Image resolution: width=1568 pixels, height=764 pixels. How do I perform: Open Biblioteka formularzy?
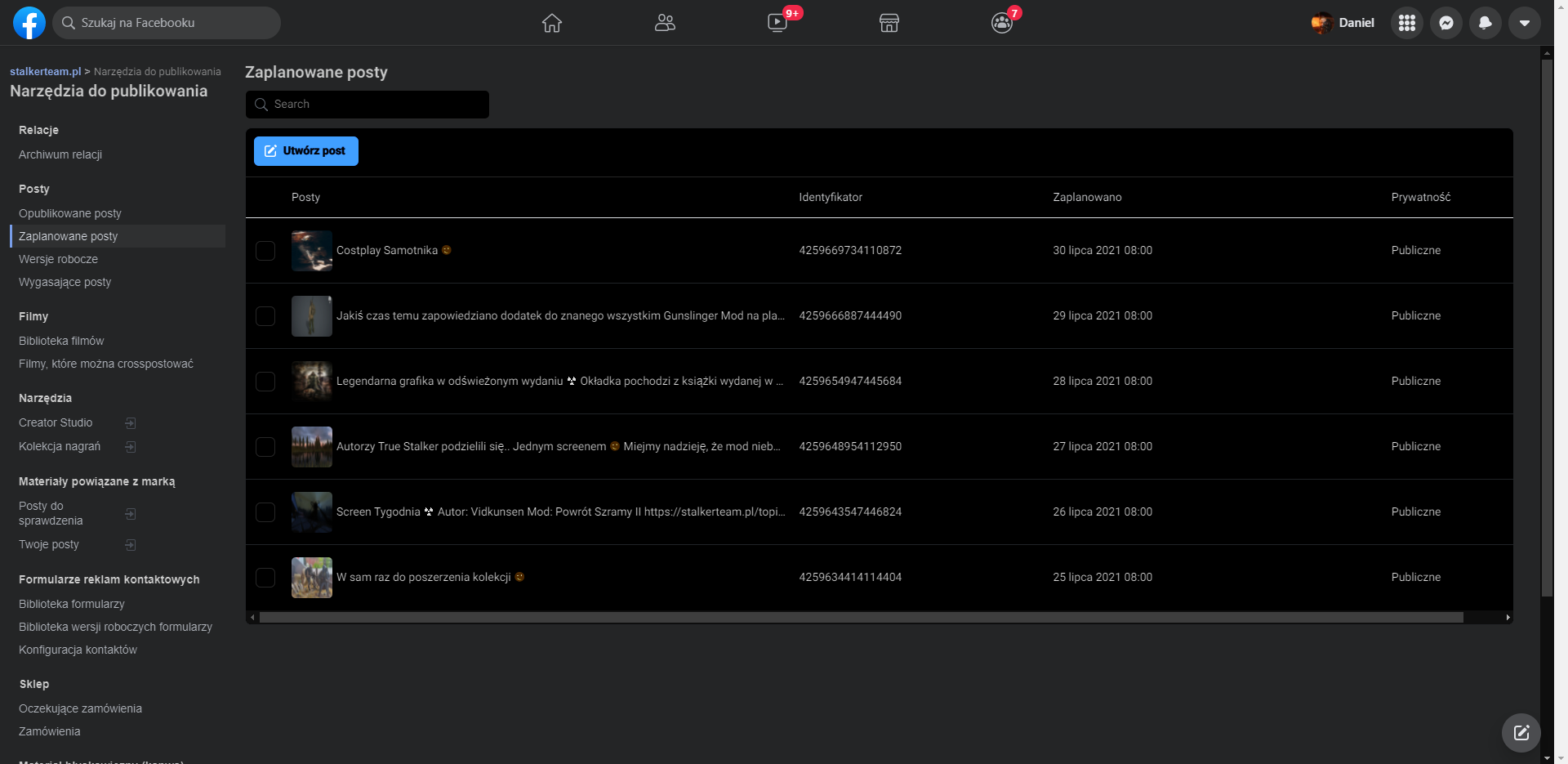pos(72,604)
